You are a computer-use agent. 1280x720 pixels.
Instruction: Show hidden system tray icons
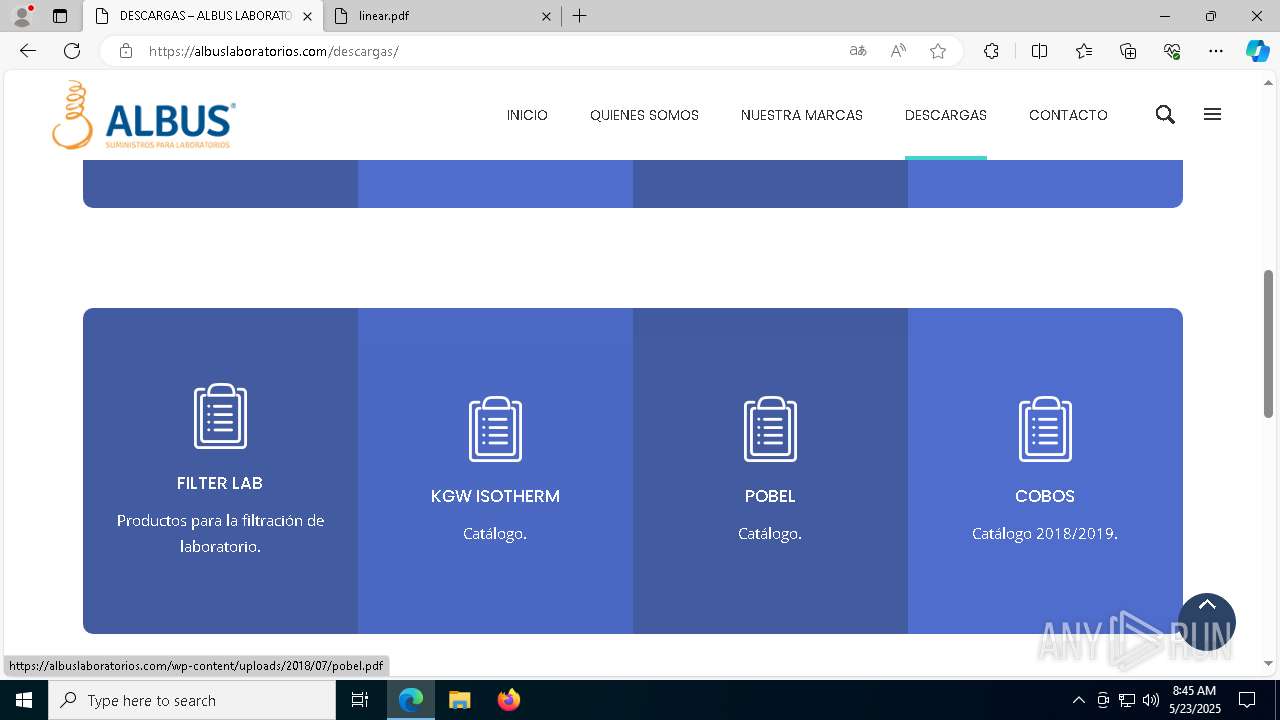[1078, 700]
